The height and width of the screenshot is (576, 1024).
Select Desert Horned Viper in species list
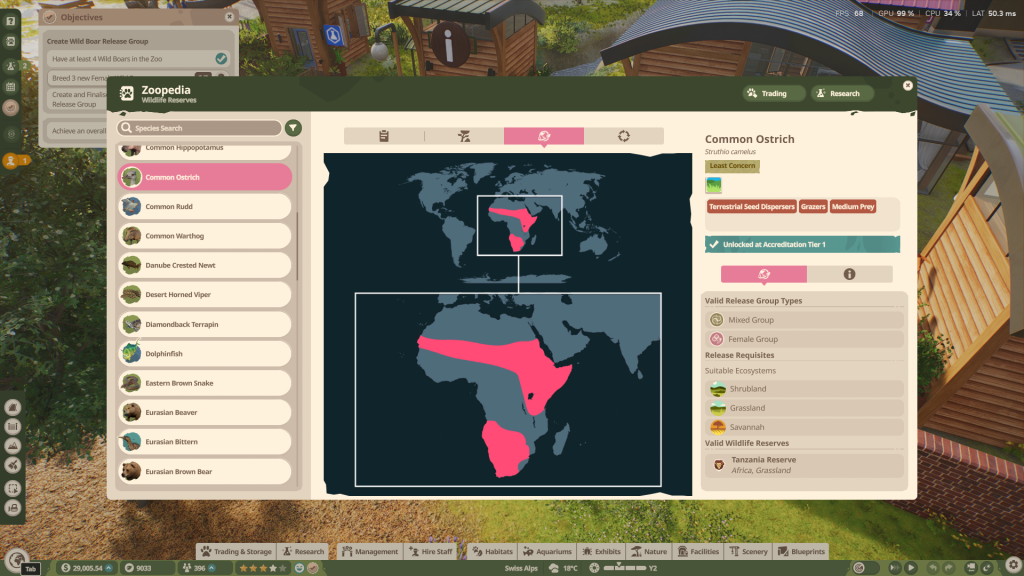(204, 295)
